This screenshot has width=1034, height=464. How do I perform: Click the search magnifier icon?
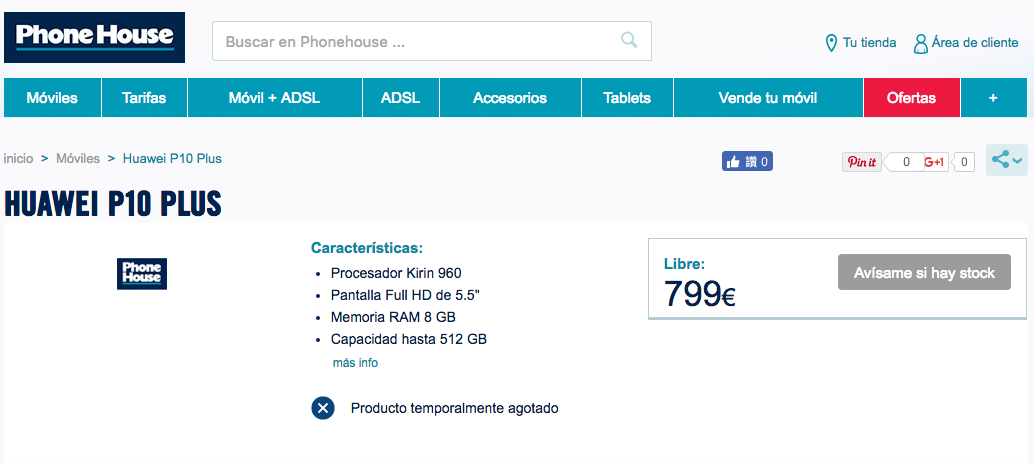(x=629, y=41)
